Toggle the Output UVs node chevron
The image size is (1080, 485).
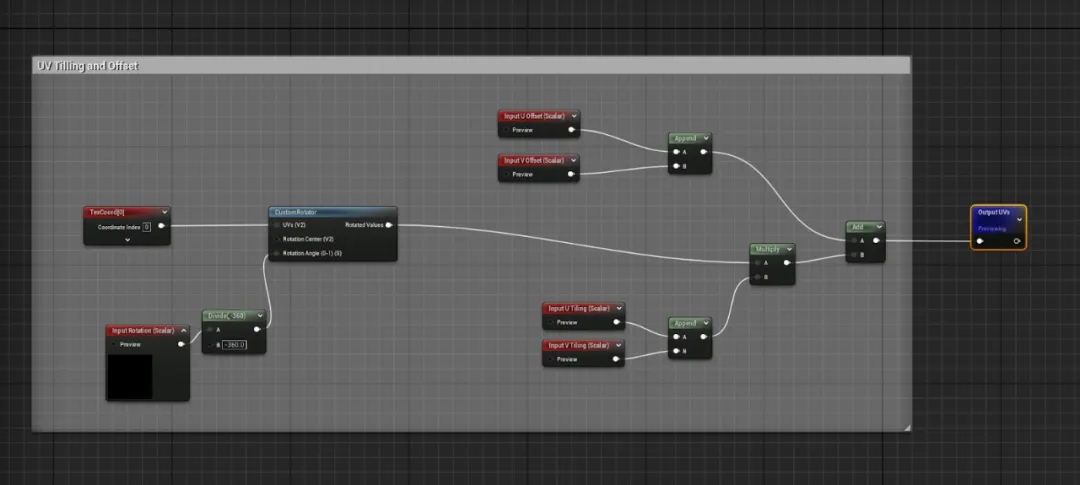(x=1019, y=220)
